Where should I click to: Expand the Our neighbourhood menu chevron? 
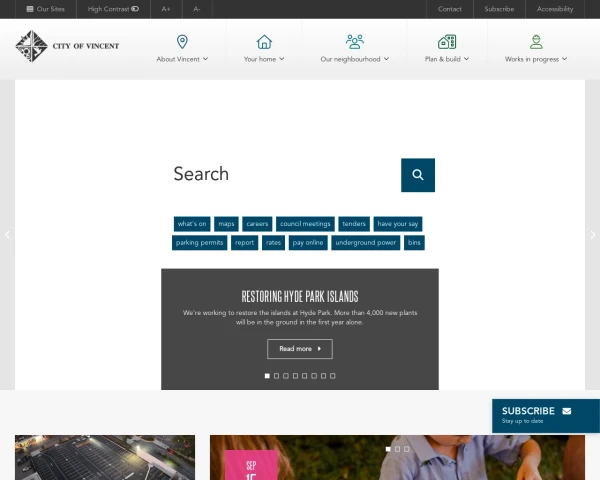[386, 59]
